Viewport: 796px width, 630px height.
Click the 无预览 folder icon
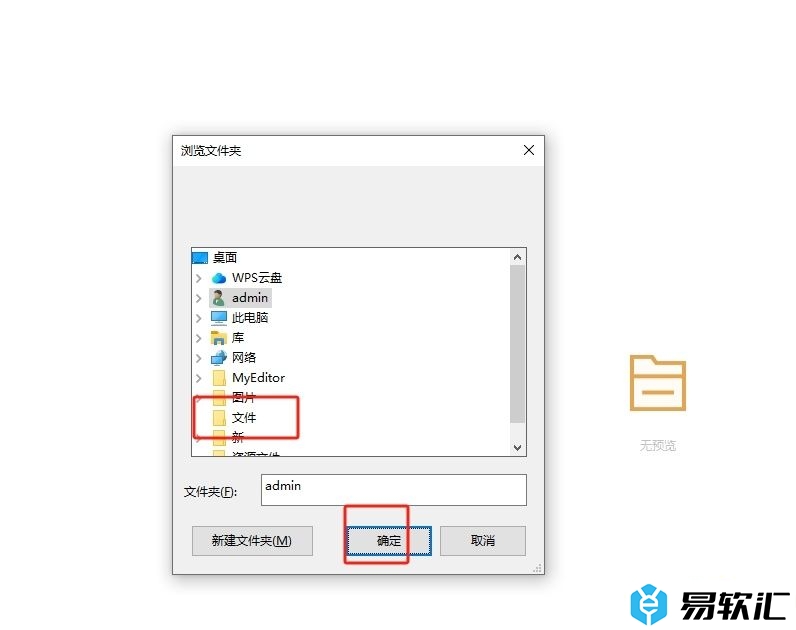pos(658,383)
